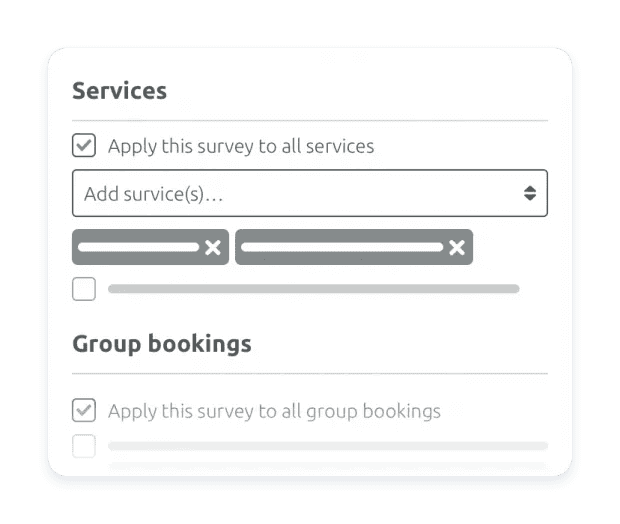Click the body of the first service tag

click(x=138, y=247)
